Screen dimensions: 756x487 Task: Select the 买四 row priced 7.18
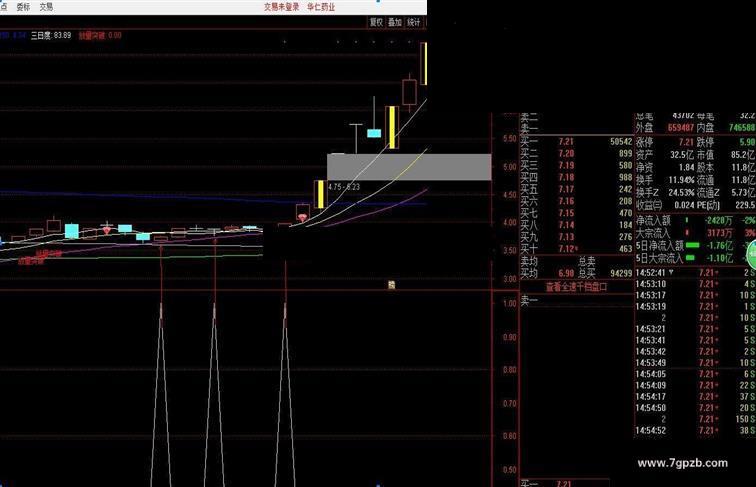pos(576,177)
